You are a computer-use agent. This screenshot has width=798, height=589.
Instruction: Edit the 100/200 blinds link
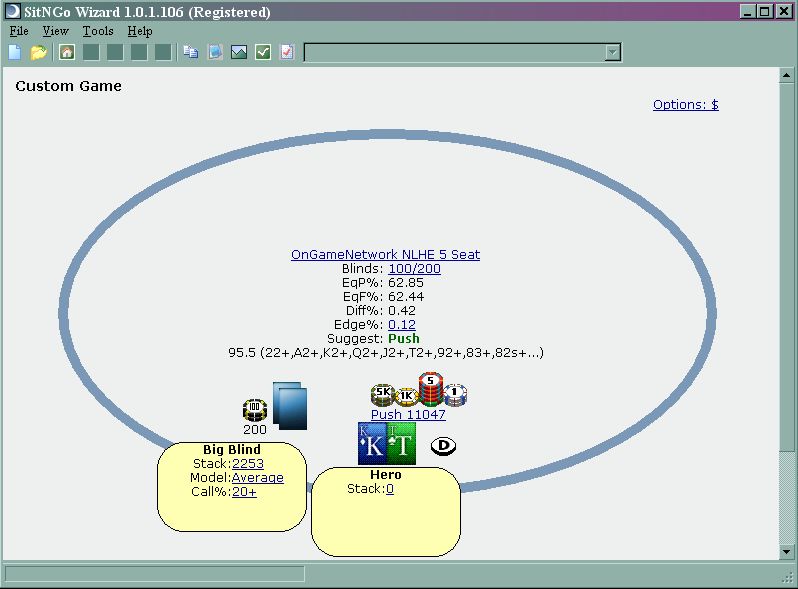tap(414, 268)
